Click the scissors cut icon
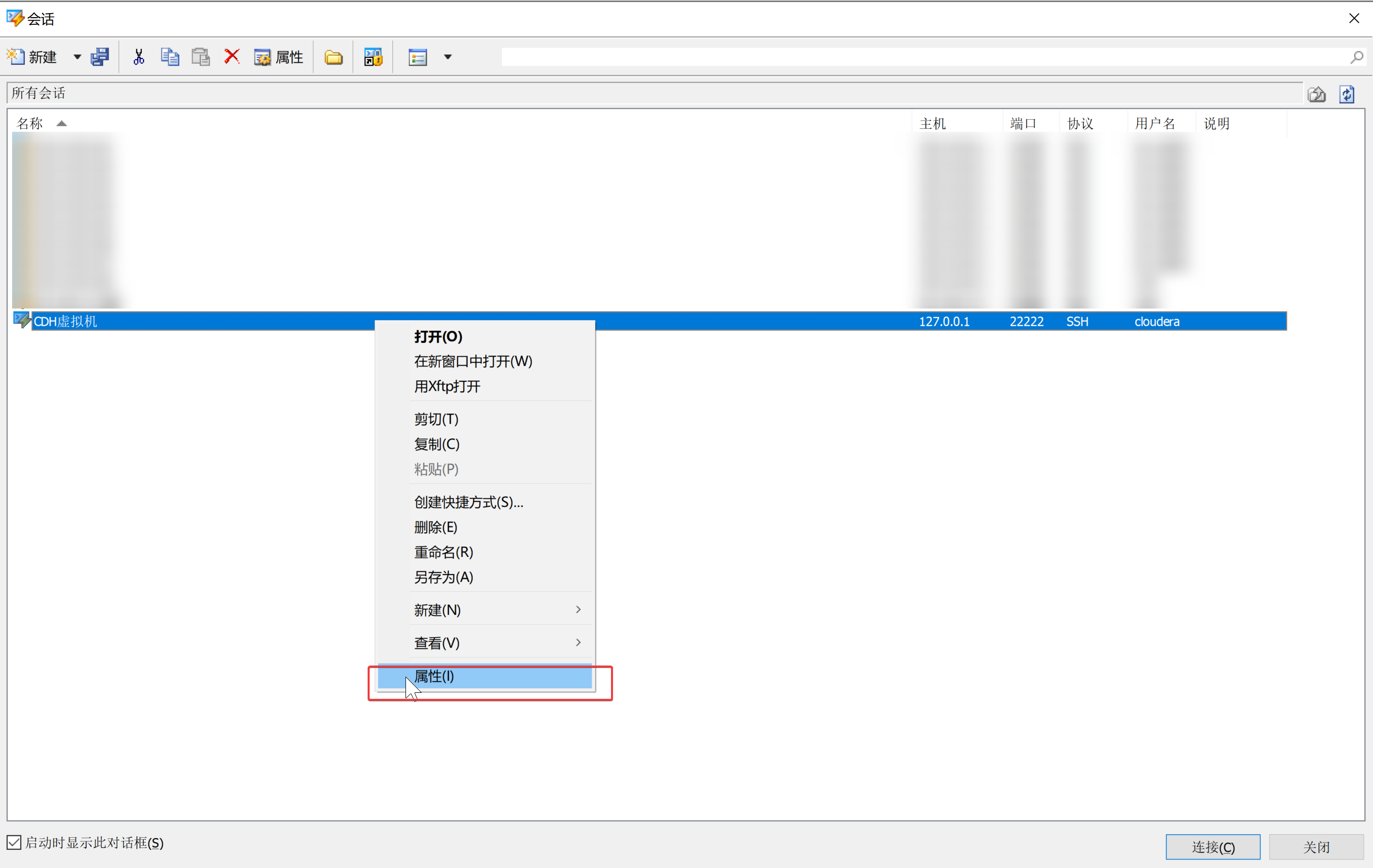The height and width of the screenshot is (868, 1373). click(138, 57)
